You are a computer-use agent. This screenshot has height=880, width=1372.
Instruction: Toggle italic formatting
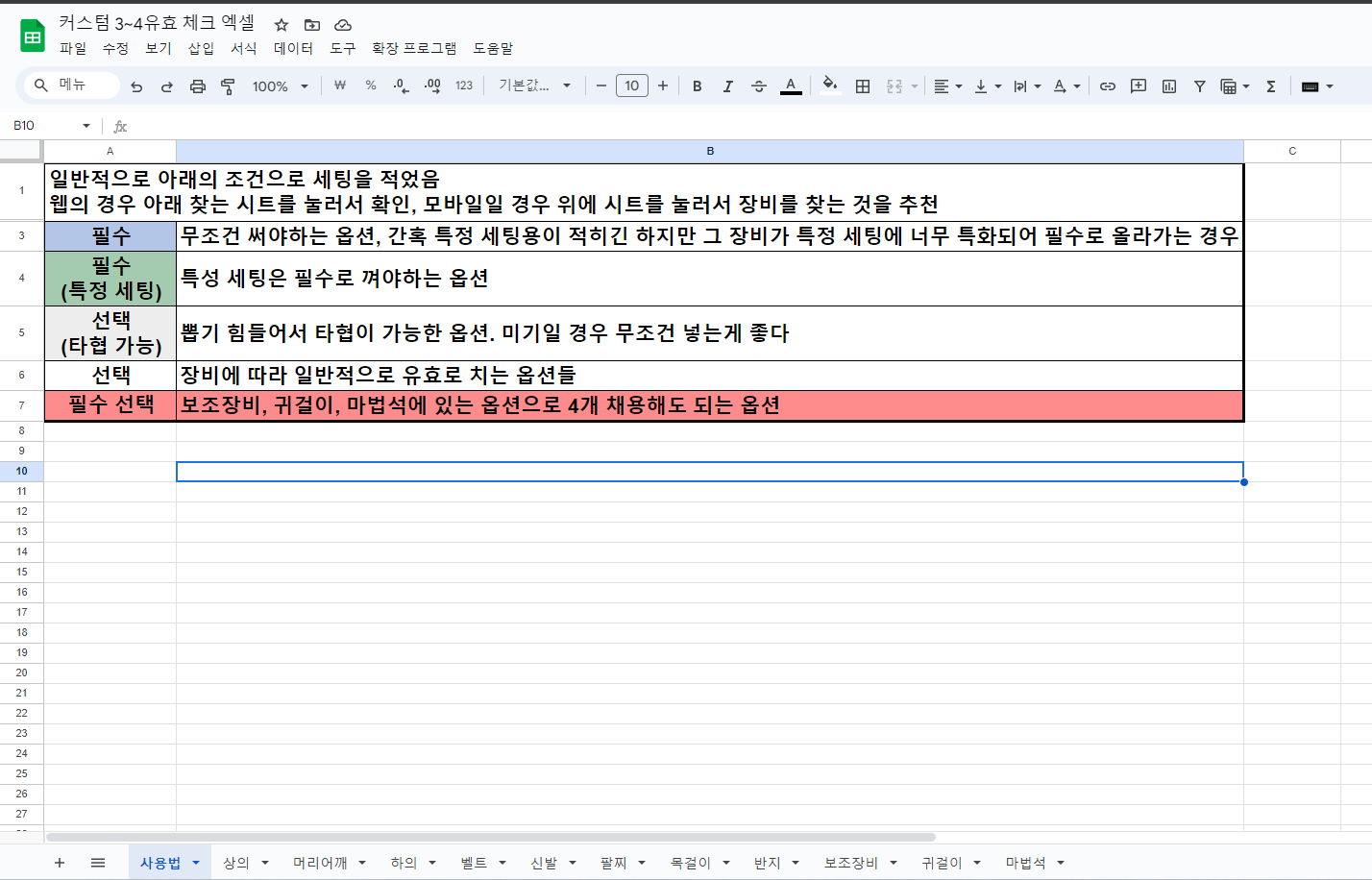tap(727, 86)
